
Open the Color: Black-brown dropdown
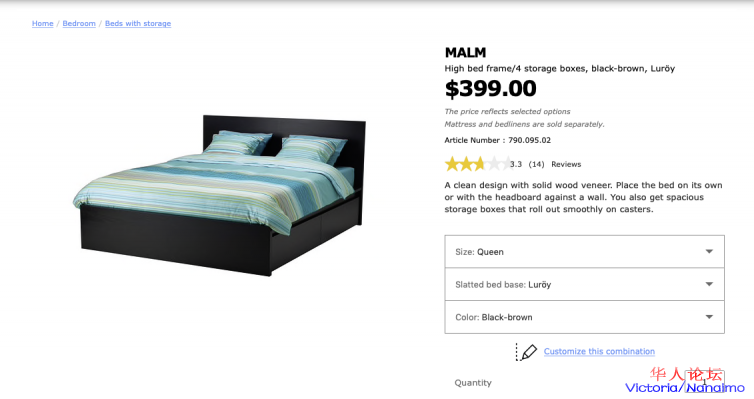[584, 317]
